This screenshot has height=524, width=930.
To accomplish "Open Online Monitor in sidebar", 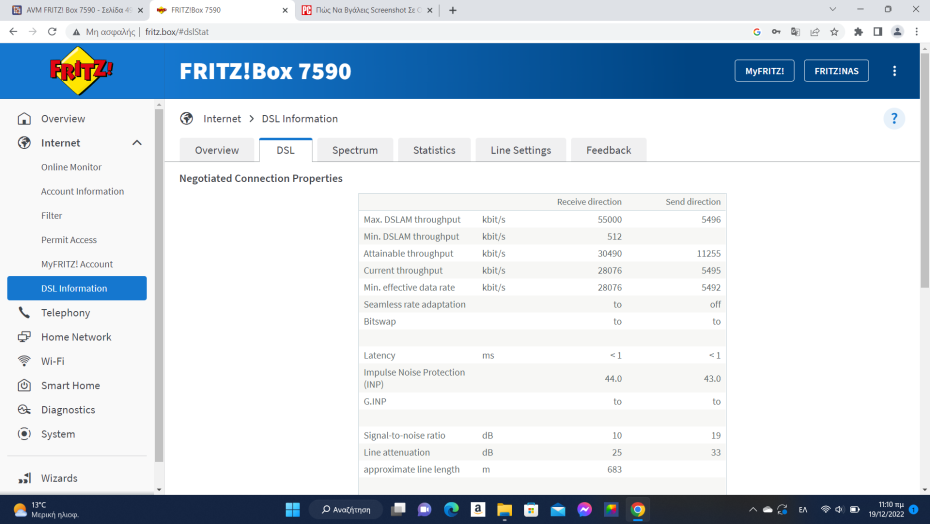I will click(71, 167).
